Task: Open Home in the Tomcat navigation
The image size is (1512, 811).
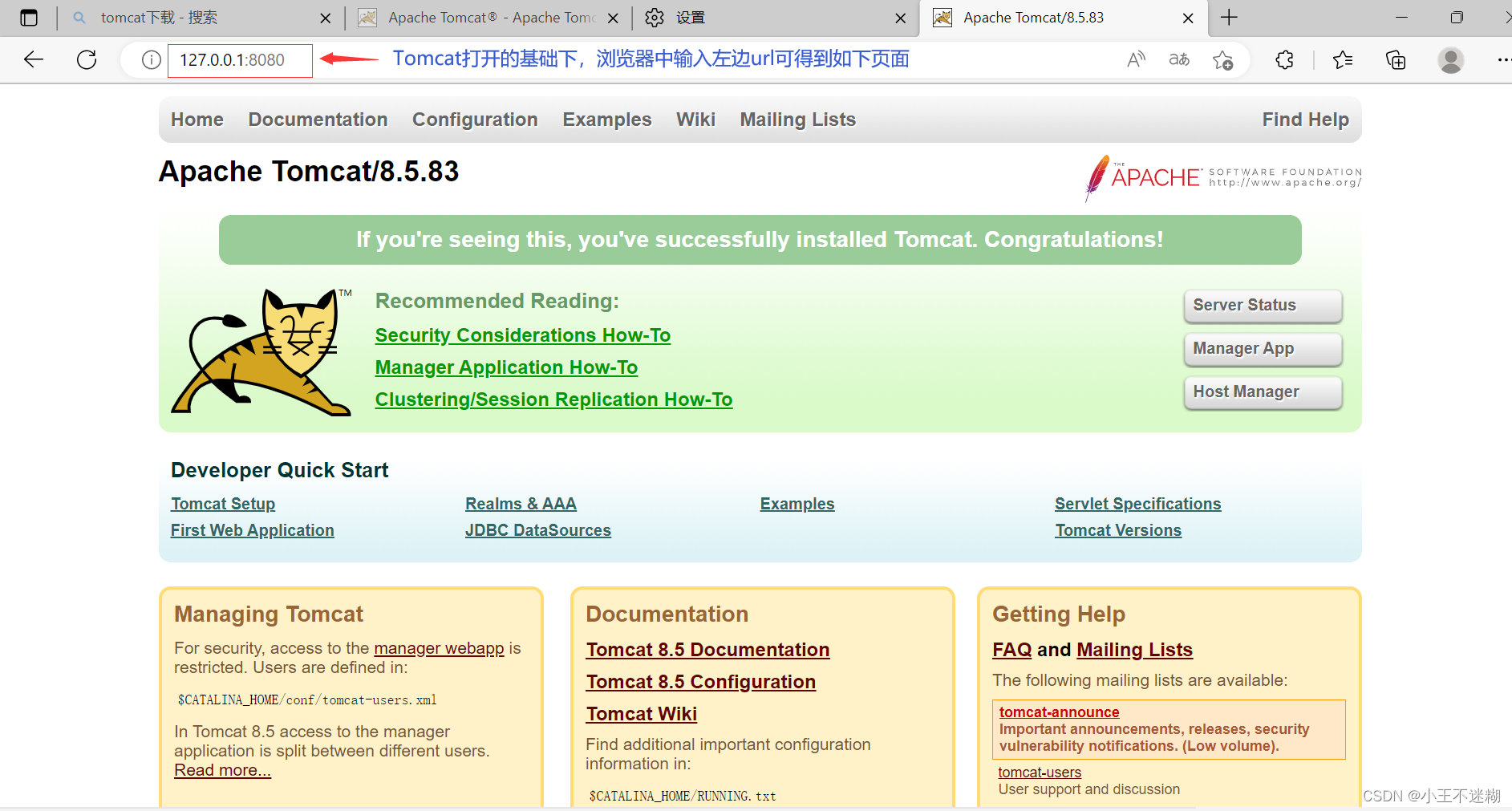Action: (197, 120)
